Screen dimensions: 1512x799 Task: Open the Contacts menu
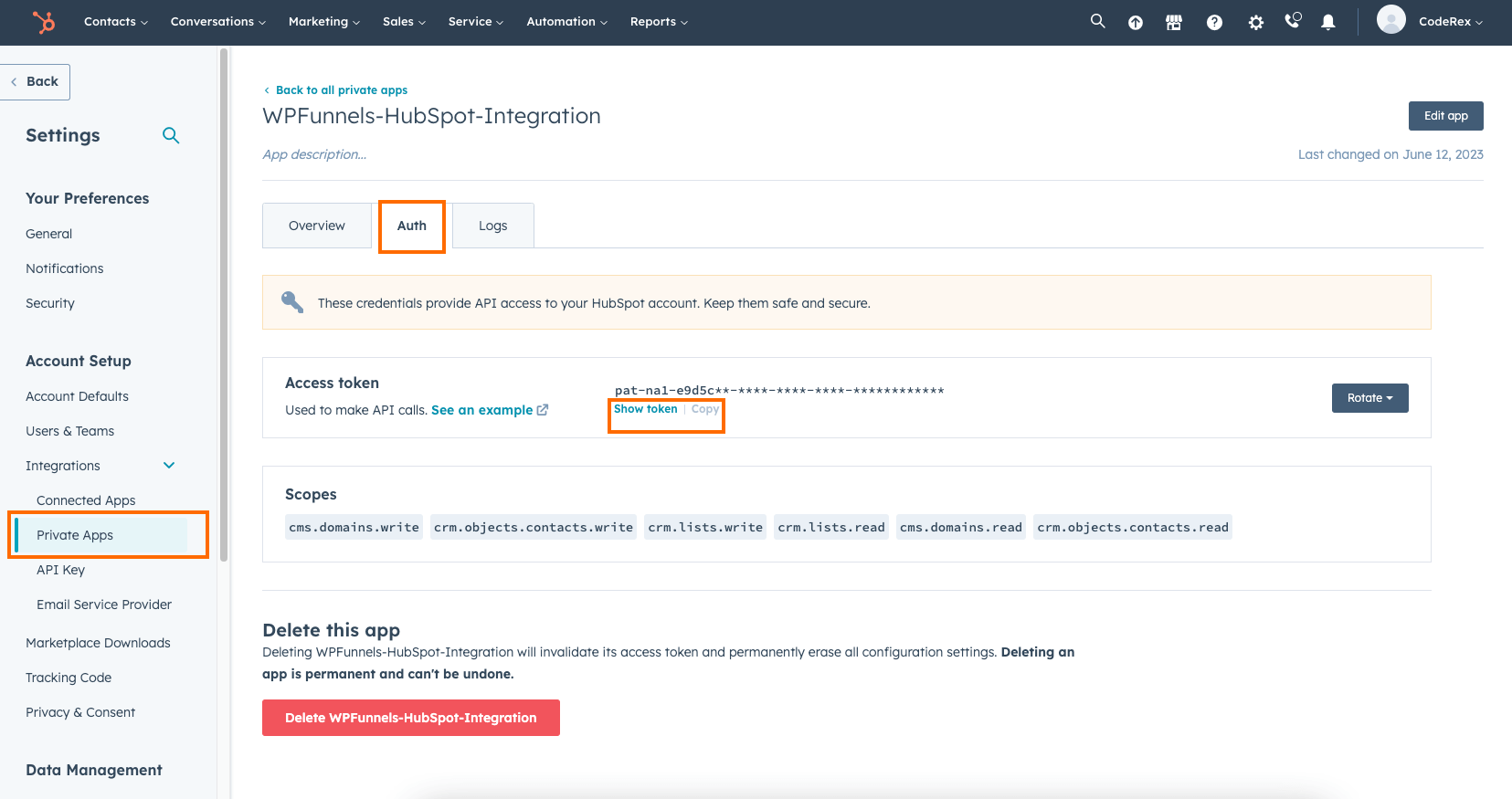(116, 22)
